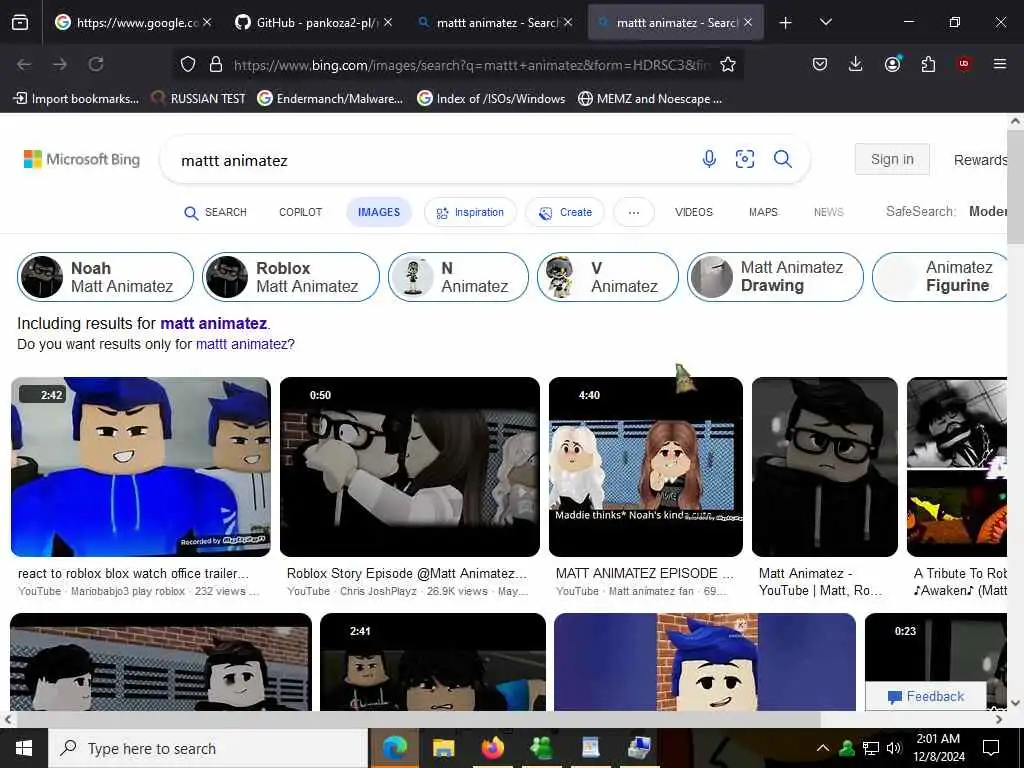Start voice search with microphone icon
This screenshot has width=1024, height=768.
click(709, 159)
